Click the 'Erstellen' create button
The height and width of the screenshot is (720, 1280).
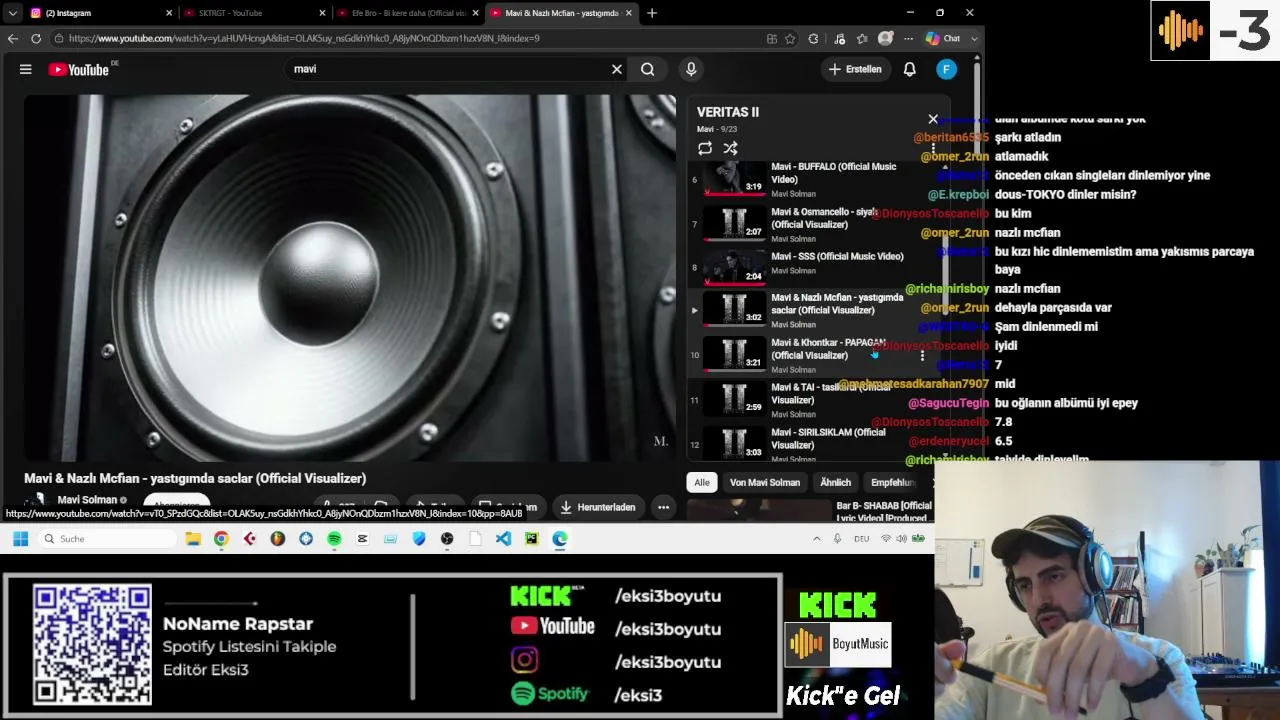click(x=856, y=69)
